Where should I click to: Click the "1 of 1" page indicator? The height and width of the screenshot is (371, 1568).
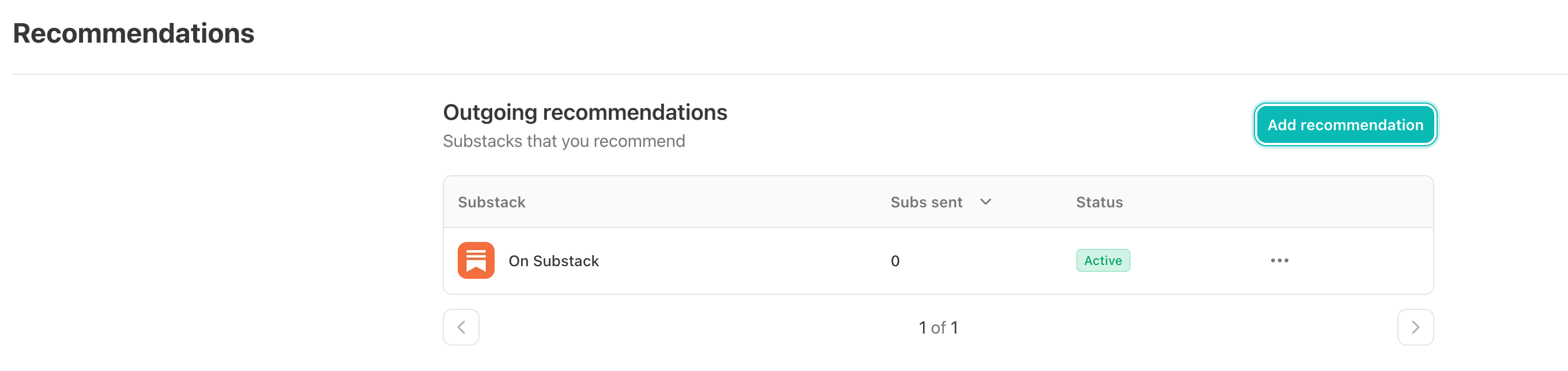point(938,328)
